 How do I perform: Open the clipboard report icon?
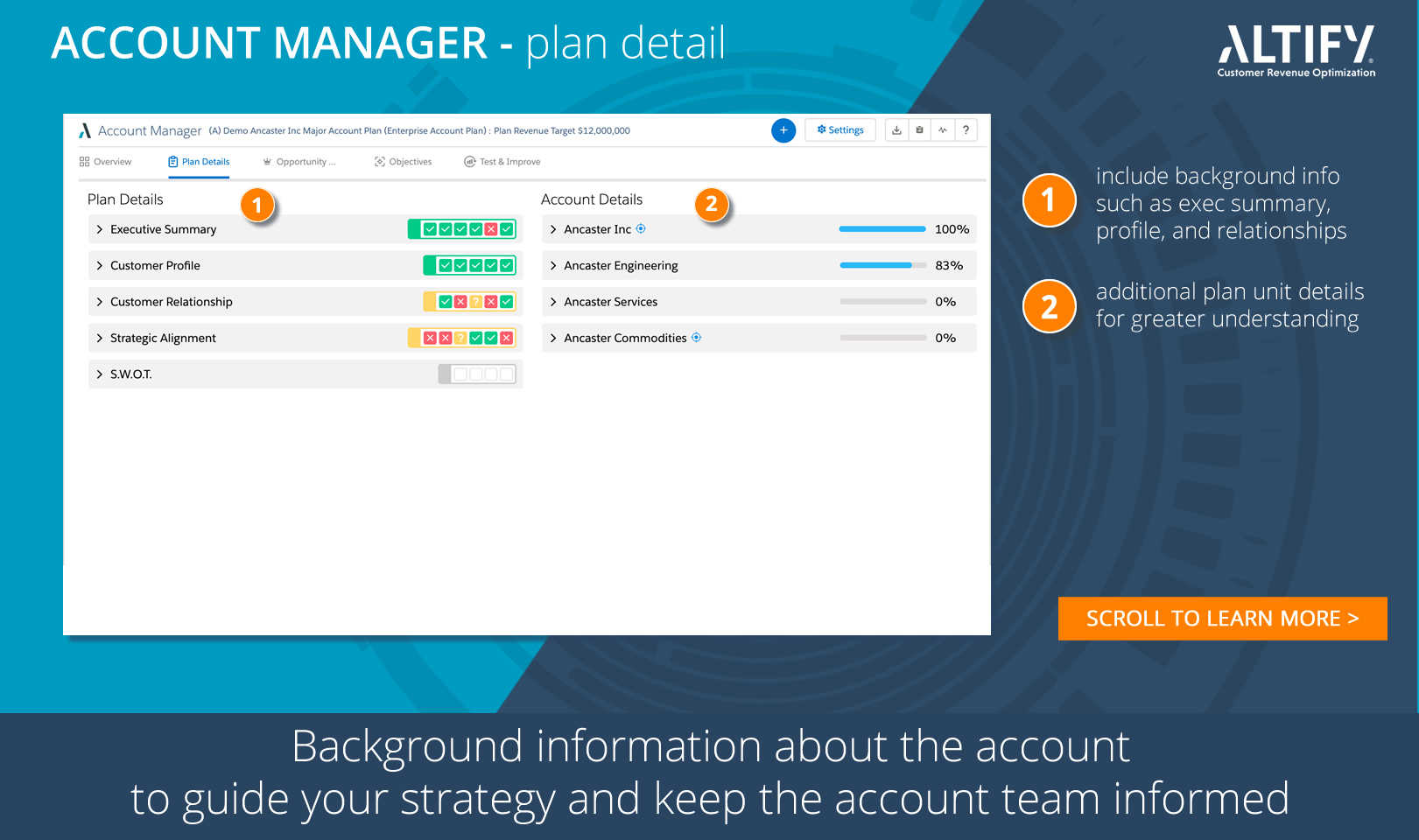click(919, 129)
